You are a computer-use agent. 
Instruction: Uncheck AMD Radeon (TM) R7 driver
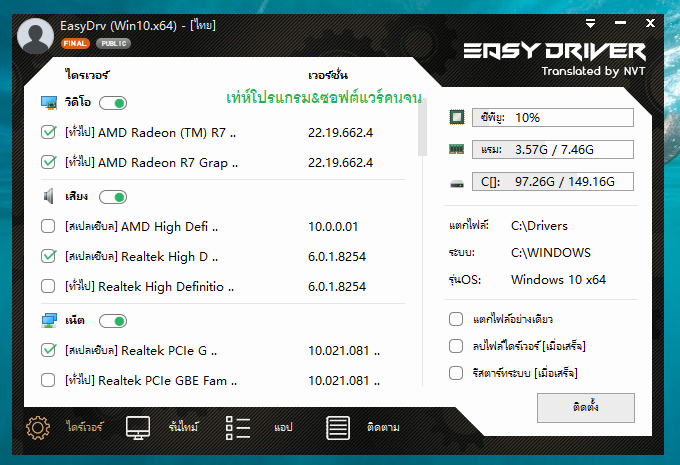click(x=48, y=132)
